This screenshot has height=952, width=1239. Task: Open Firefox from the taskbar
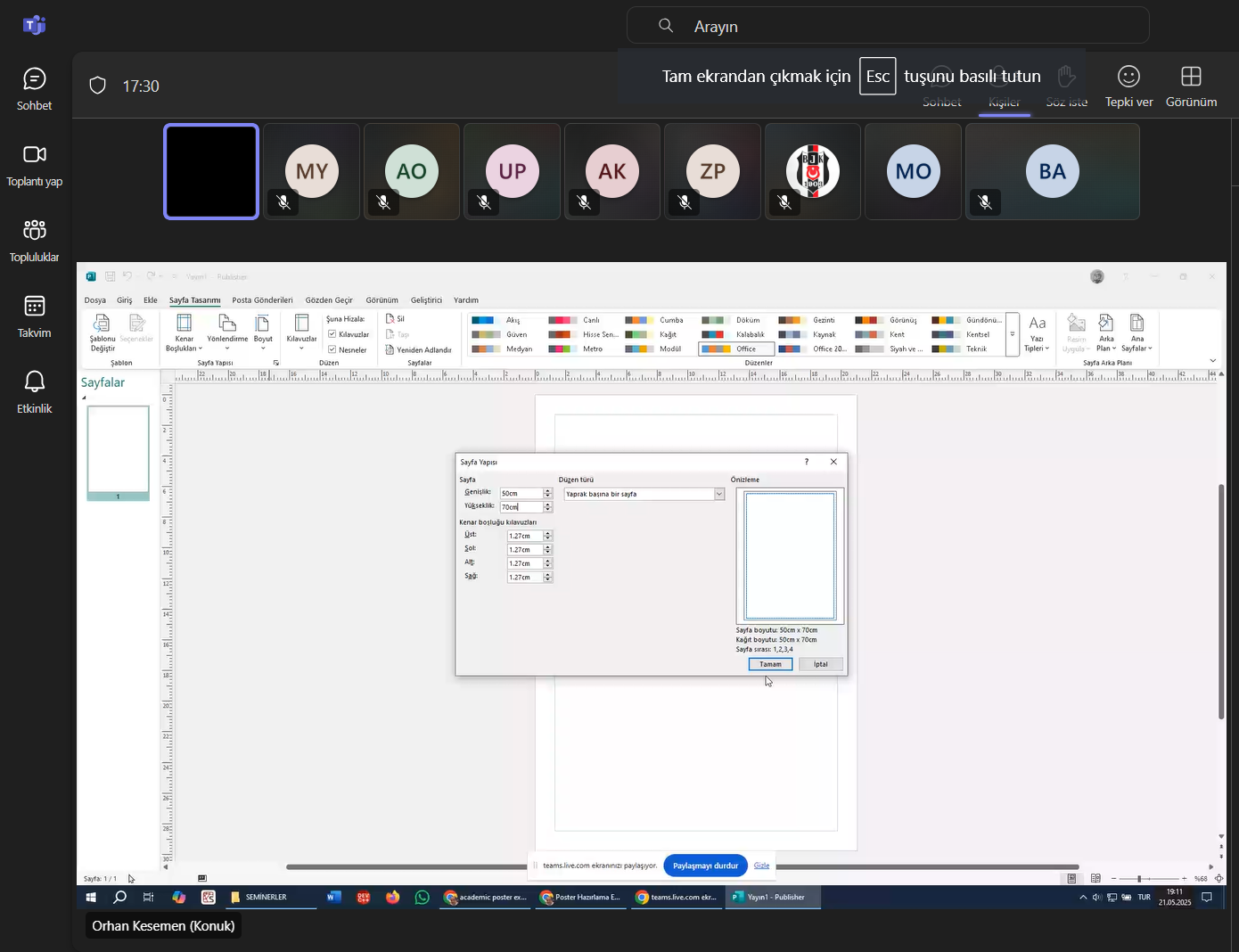click(x=392, y=898)
